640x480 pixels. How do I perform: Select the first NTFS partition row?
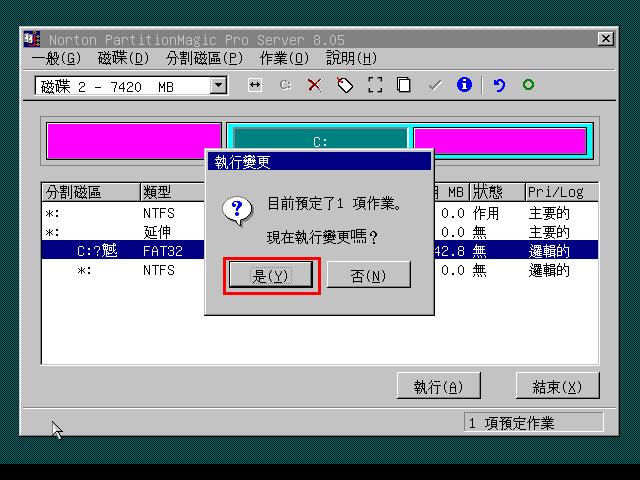click(320, 213)
